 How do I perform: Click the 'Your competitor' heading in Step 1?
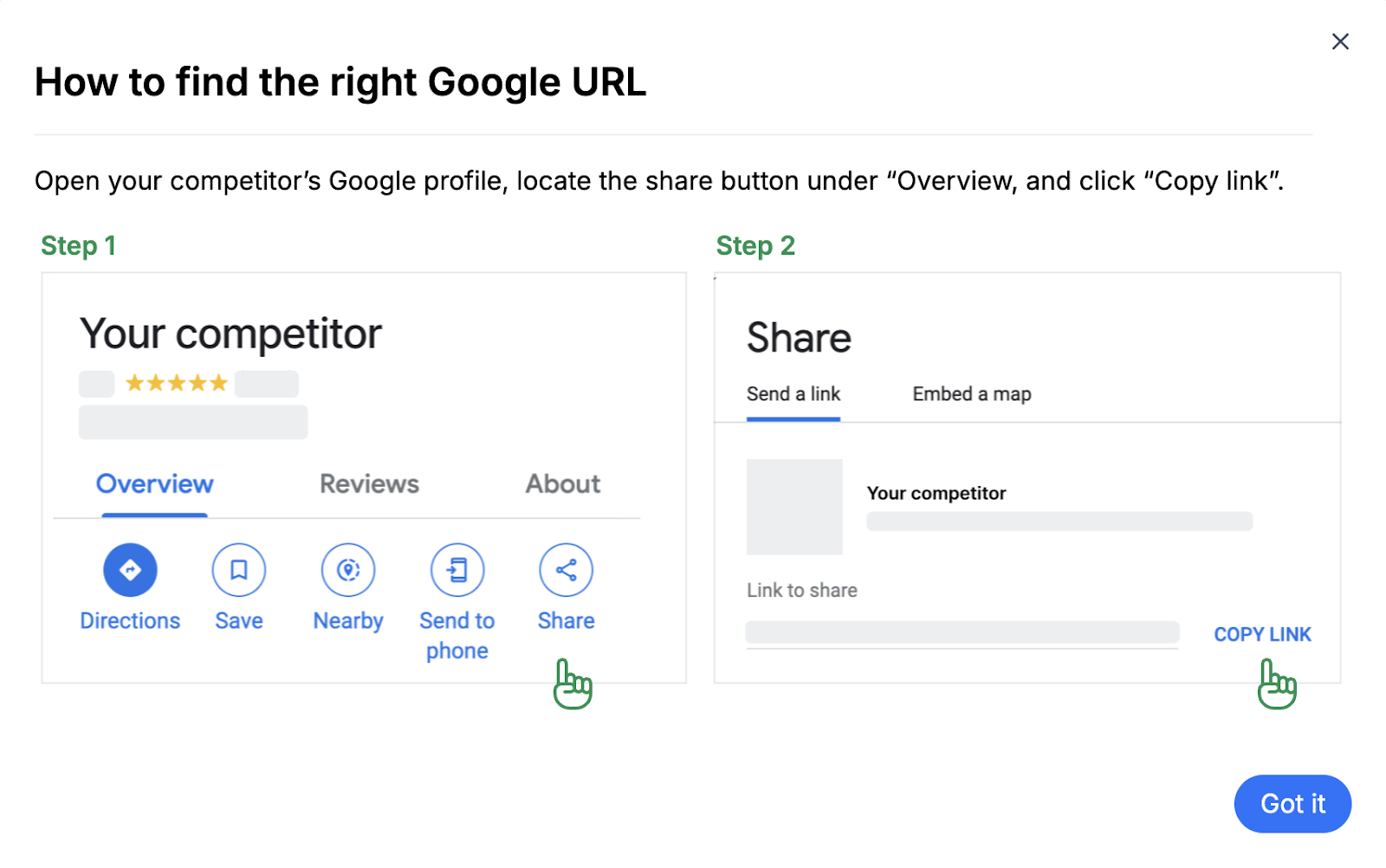coord(230,334)
